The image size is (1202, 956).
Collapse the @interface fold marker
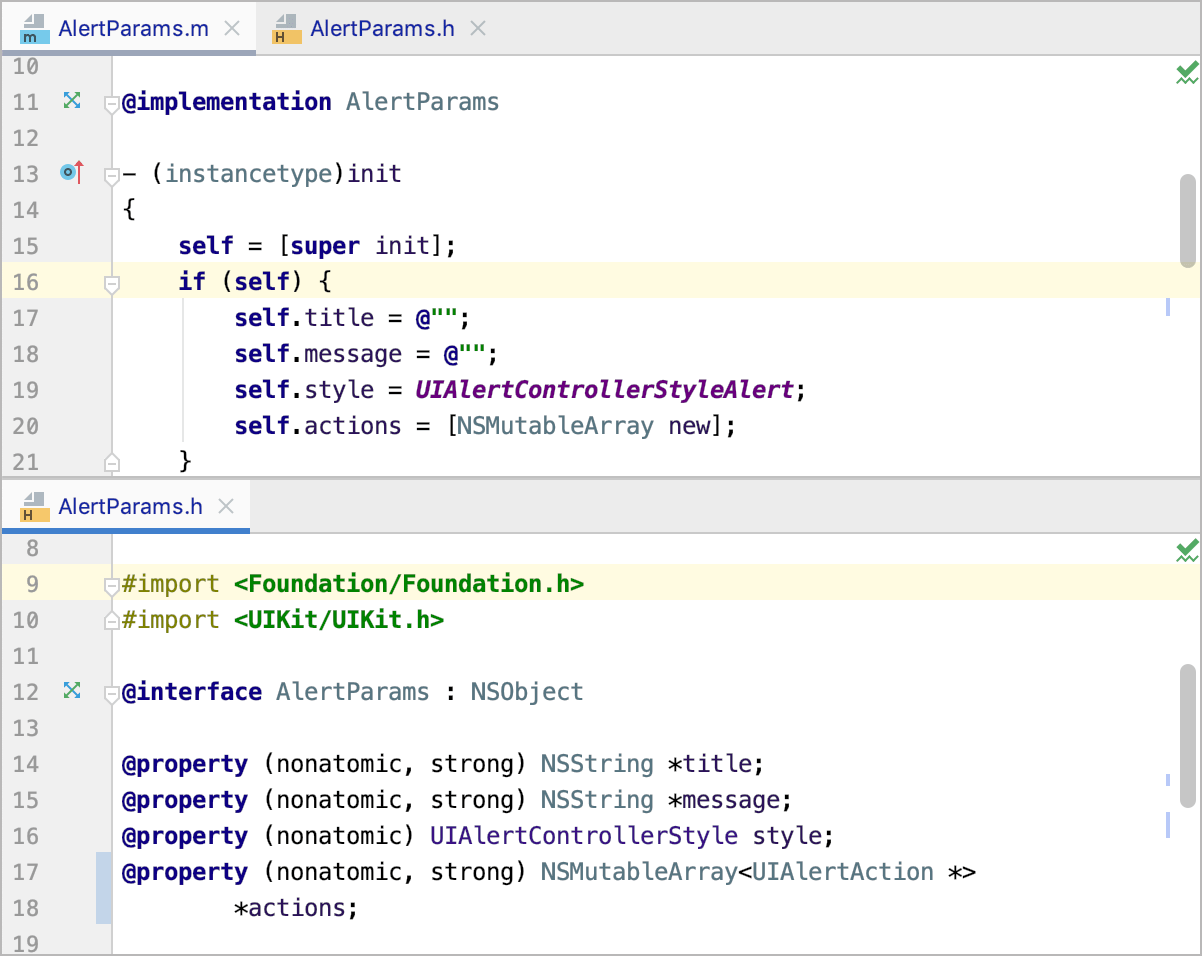(x=112, y=693)
